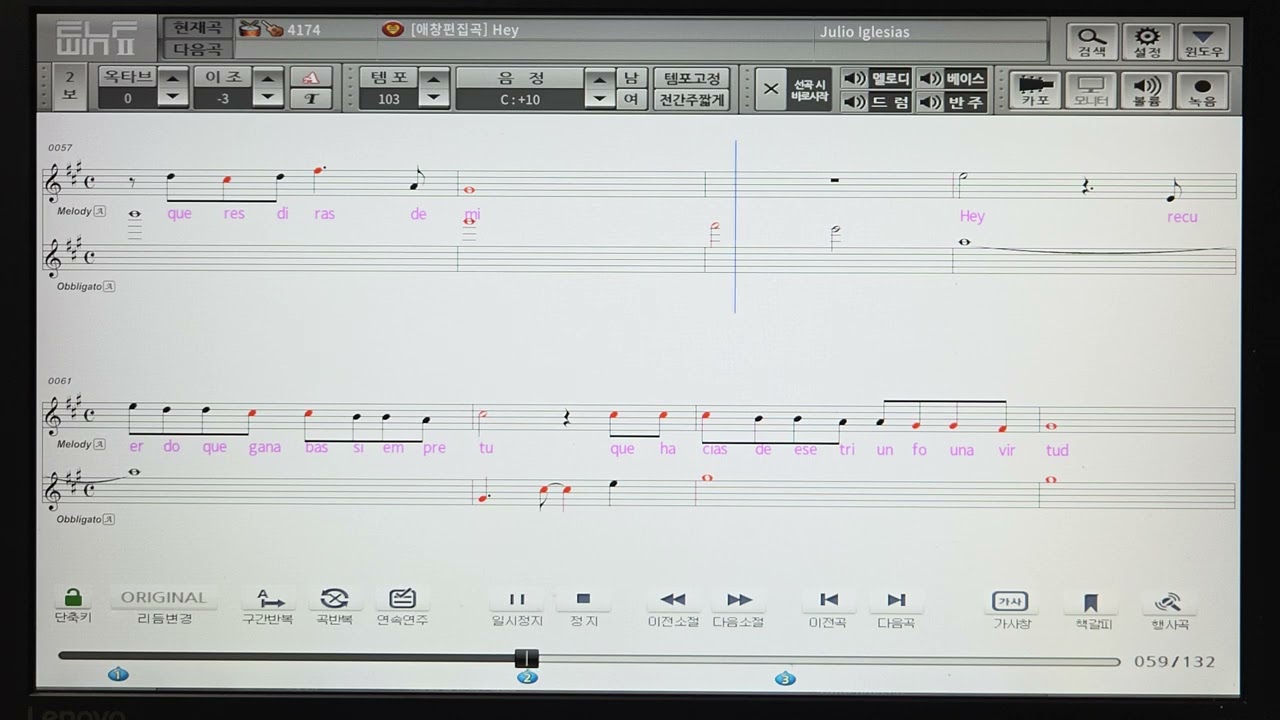Open the window (윈도우) menu
This screenshot has width=1280, height=720.
[1203, 41]
